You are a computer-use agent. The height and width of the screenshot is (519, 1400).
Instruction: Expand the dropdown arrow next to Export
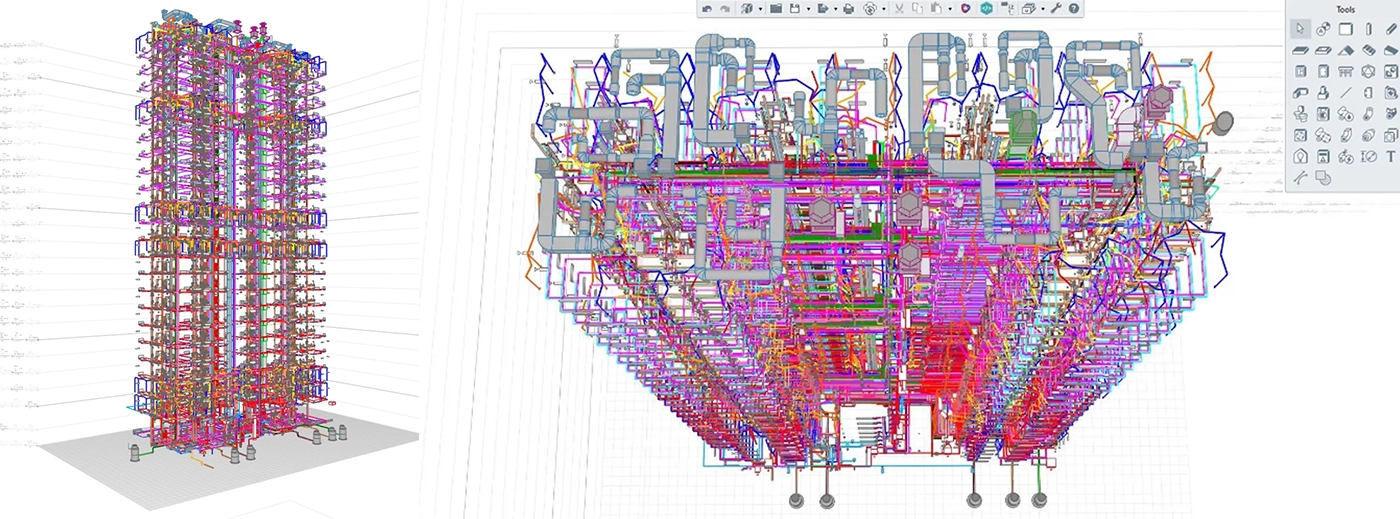(835, 9)
